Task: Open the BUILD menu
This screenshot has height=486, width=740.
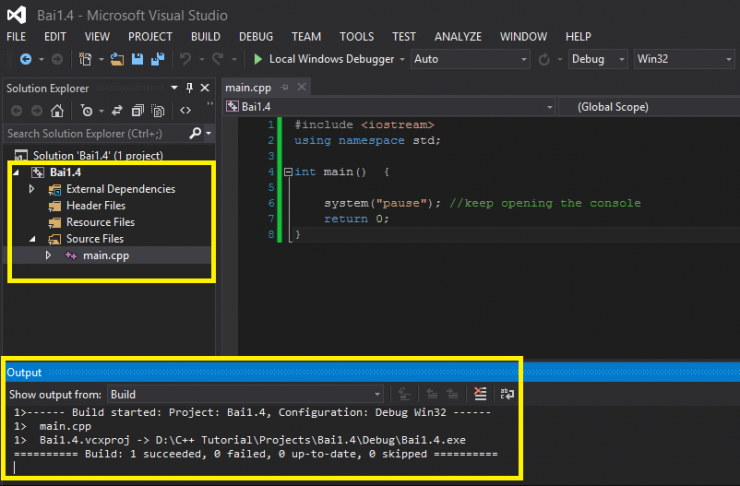Action: tap(205, 36)
